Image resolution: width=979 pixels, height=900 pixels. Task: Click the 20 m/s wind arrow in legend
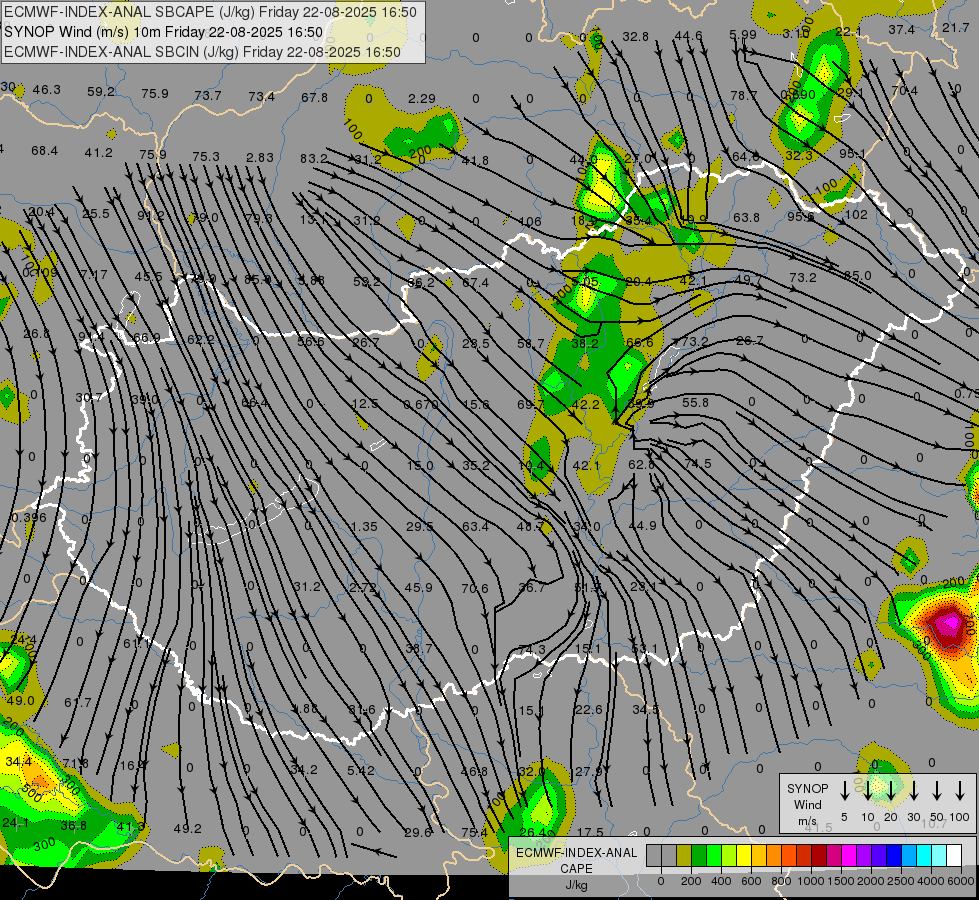[891, 791]
